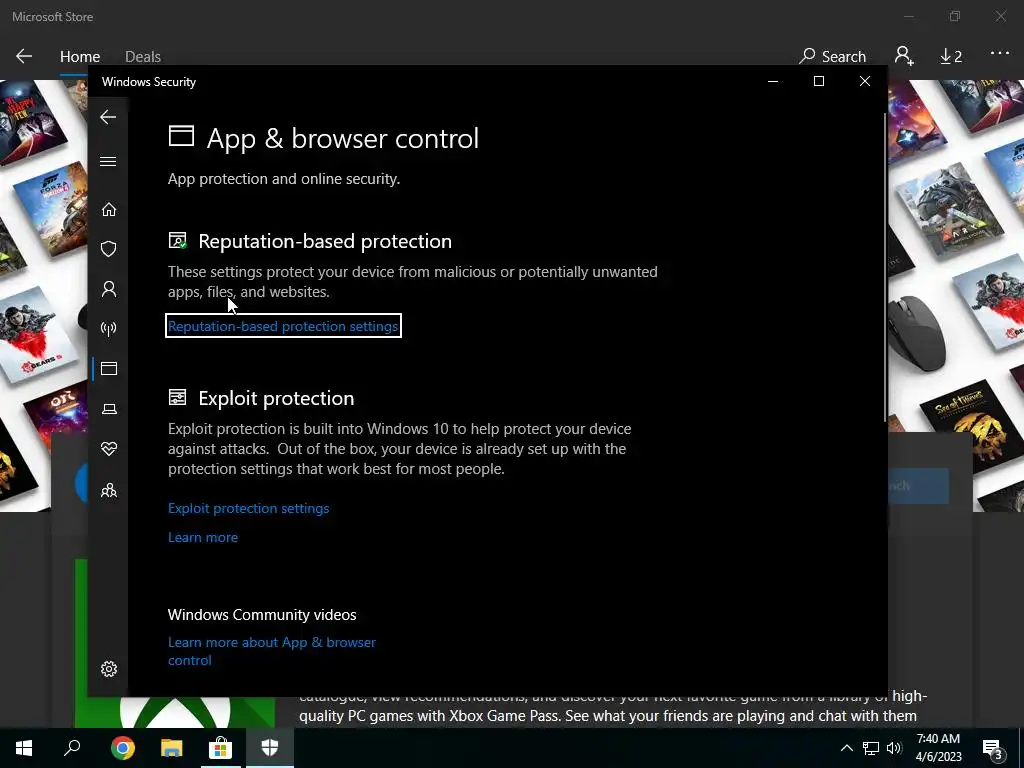Open Search in Microsoft Store
Screen dimensions: 1024x768
coord(833,56)
